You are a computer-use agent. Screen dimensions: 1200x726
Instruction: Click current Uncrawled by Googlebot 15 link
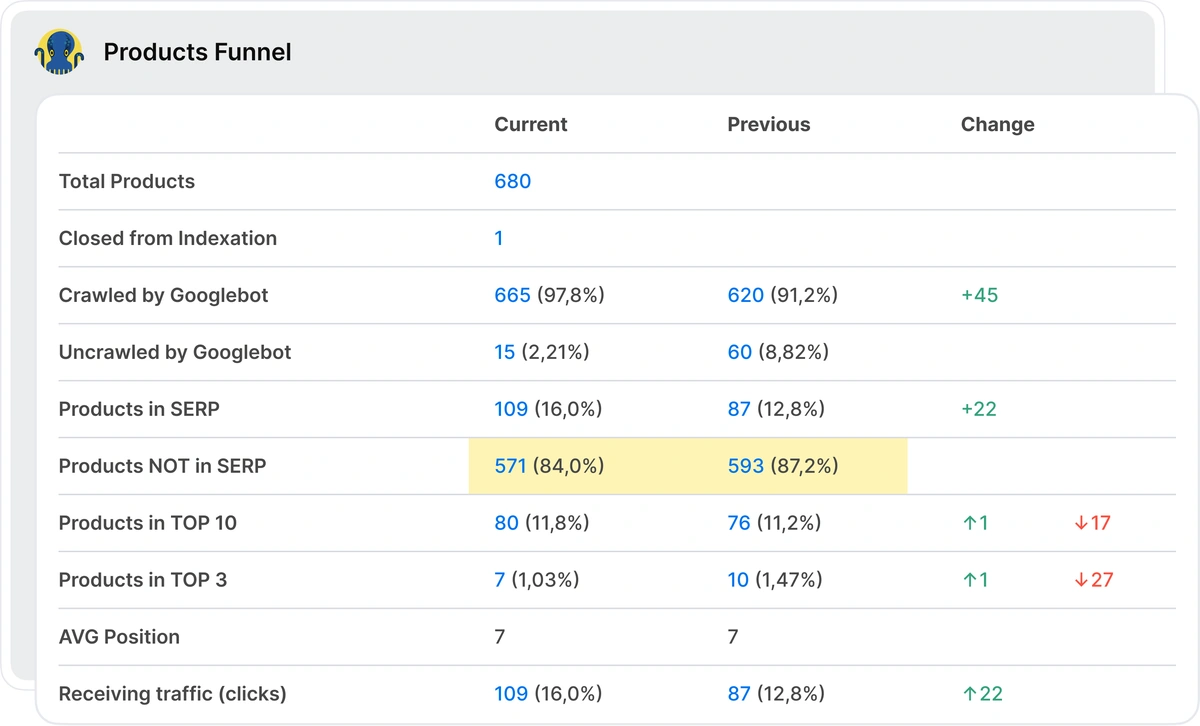coord(505,352)
